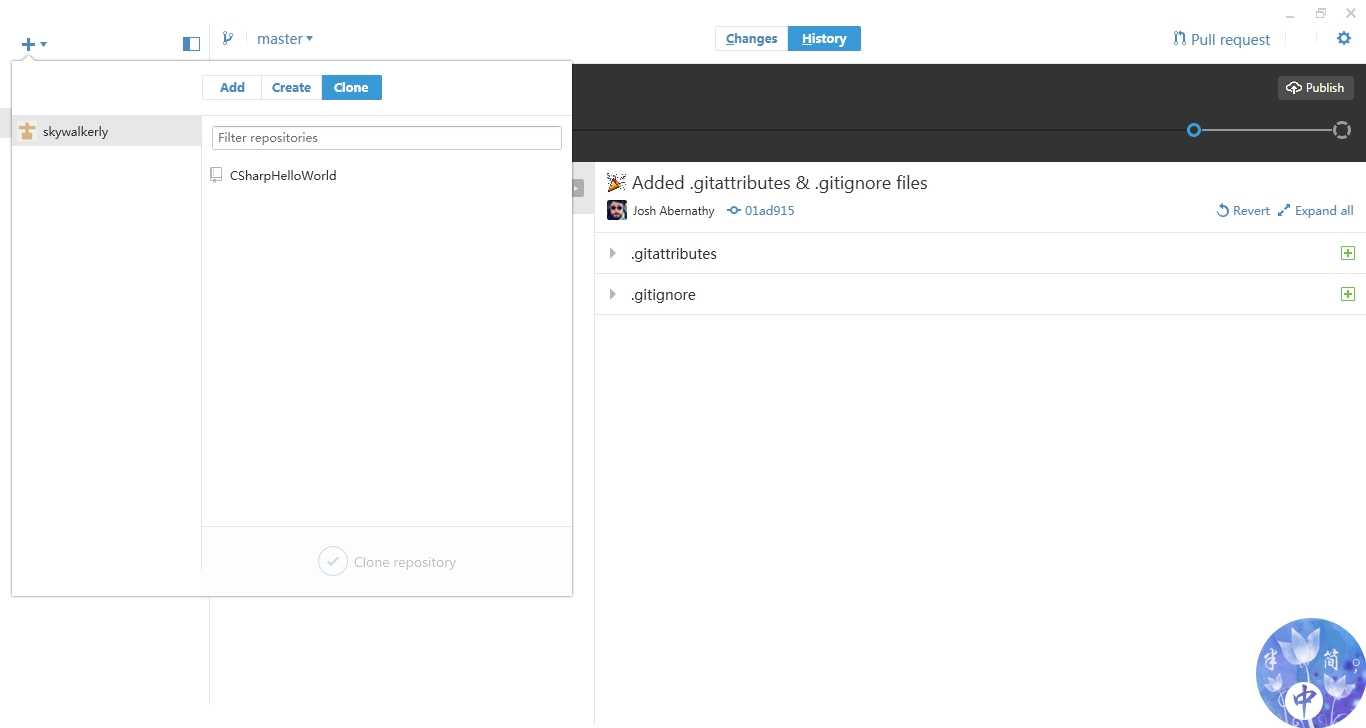Select the Create tab in popup

point(291,87)
